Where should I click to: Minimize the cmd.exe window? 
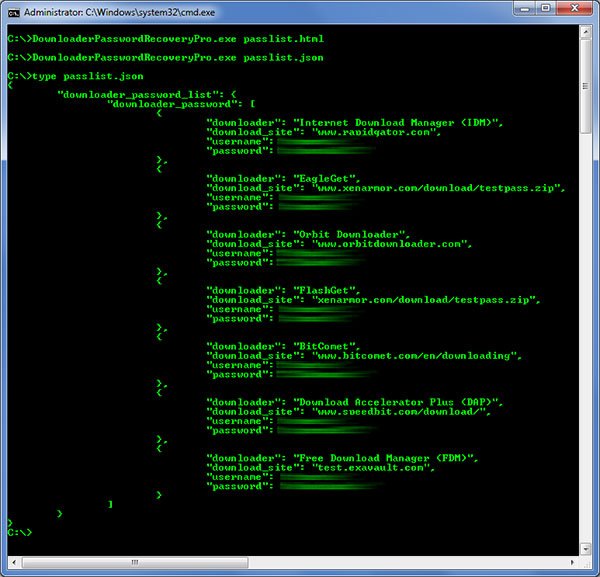[525, 8]
